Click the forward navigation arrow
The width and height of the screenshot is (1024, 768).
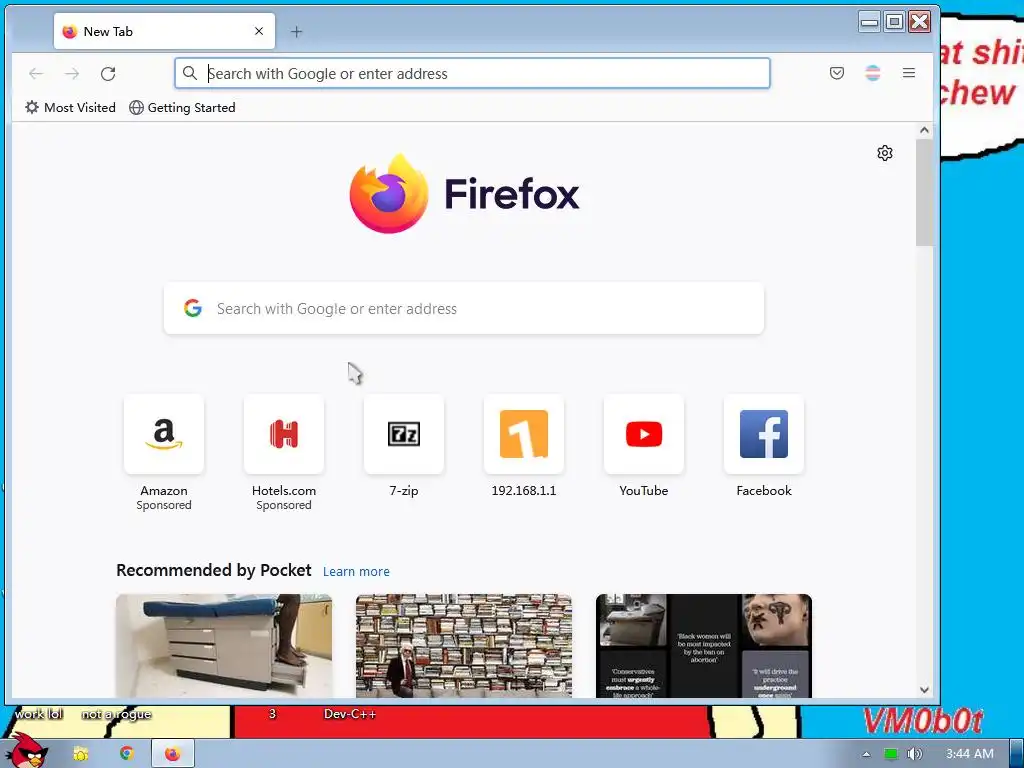click(x=72, y=74)
